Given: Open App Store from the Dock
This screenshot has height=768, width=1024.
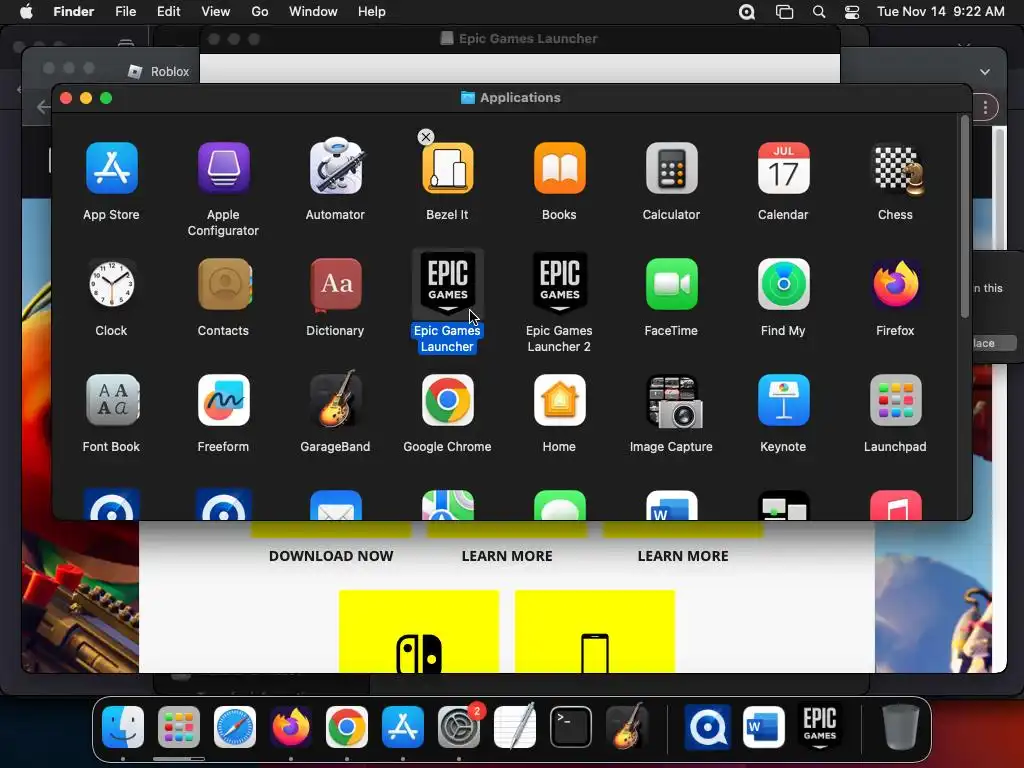Looking at the screenshot, I should tap(403, 727).
